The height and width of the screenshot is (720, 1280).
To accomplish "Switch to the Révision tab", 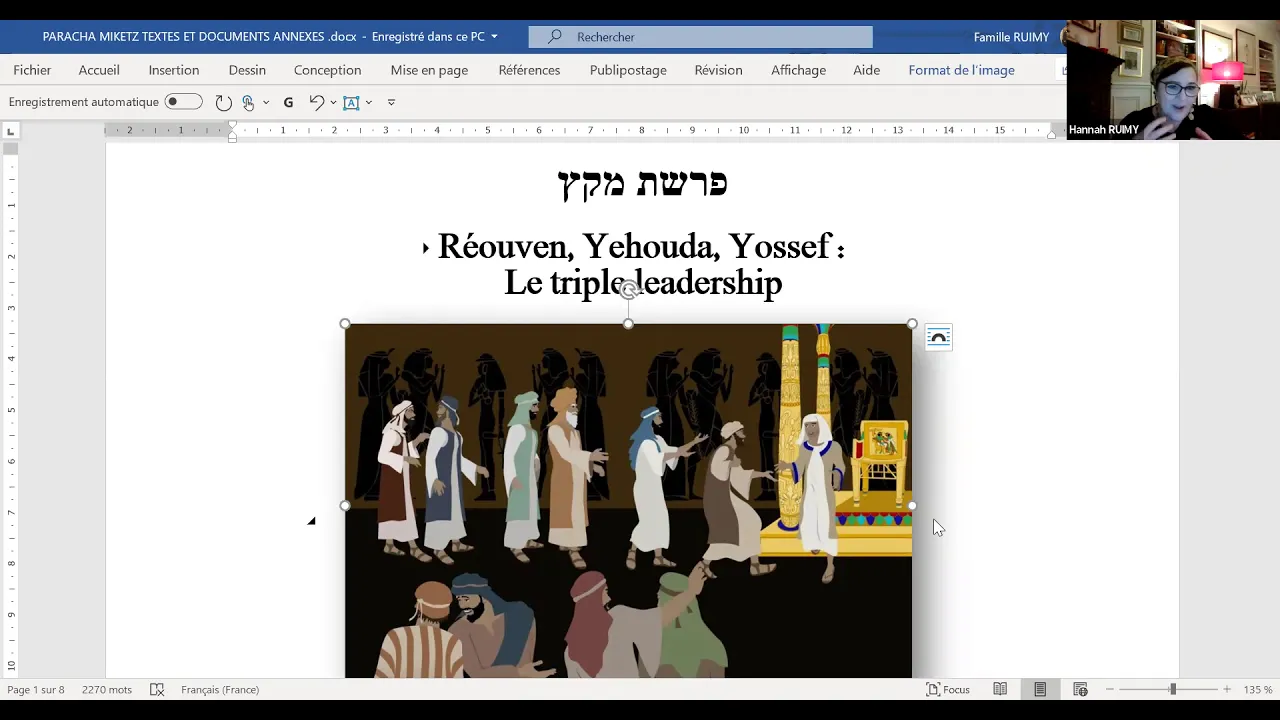I will 718,70.
